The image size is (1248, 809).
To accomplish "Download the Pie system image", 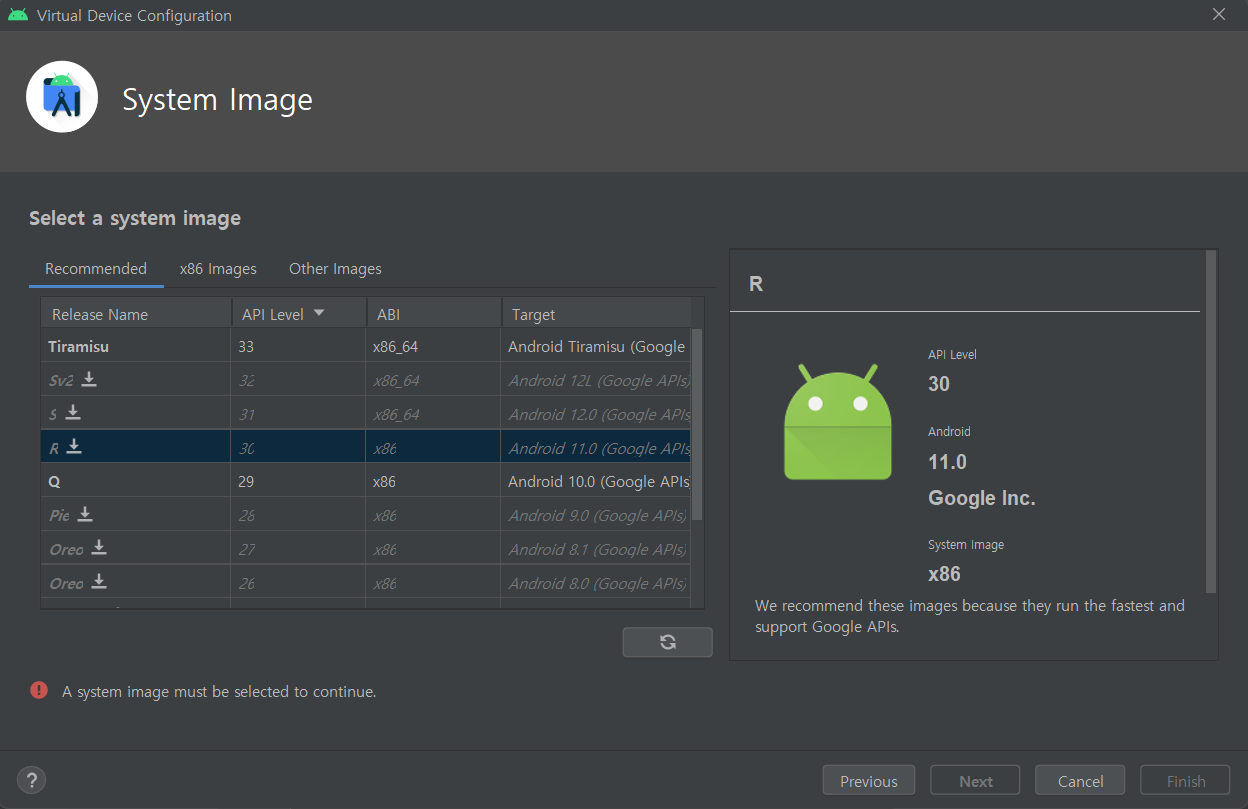I will 85,514.
